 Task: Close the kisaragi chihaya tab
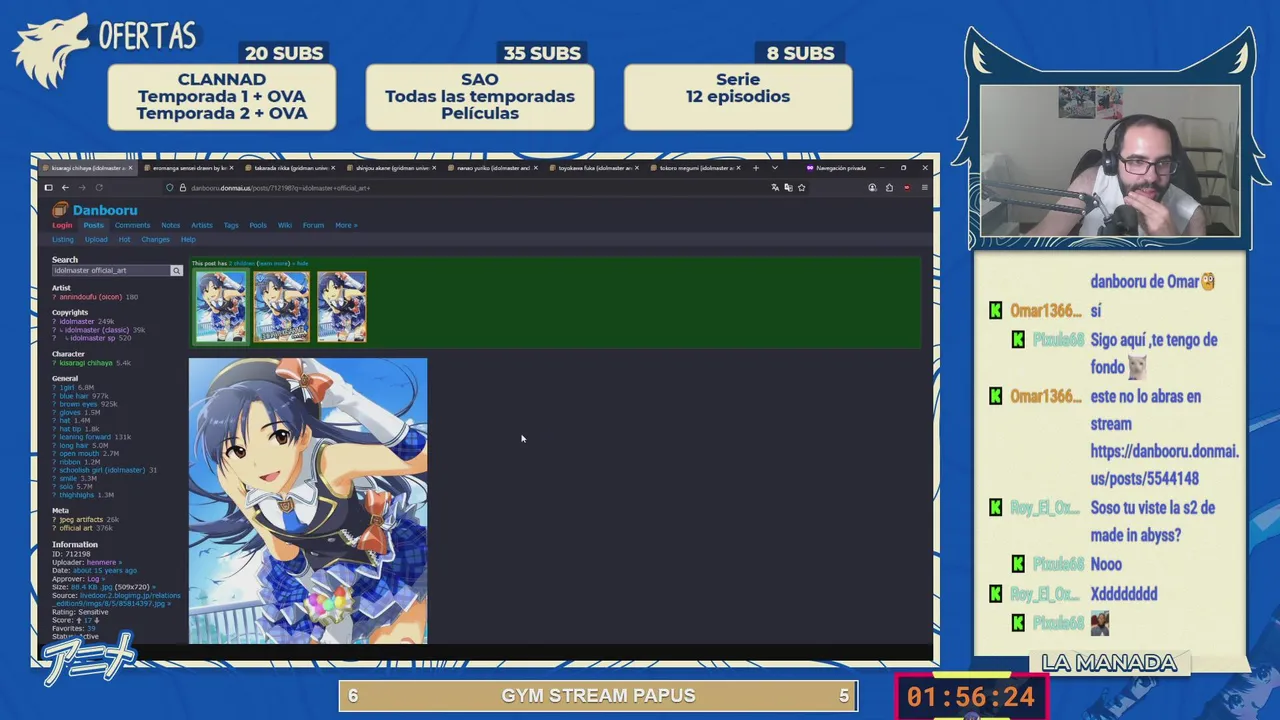130,168
